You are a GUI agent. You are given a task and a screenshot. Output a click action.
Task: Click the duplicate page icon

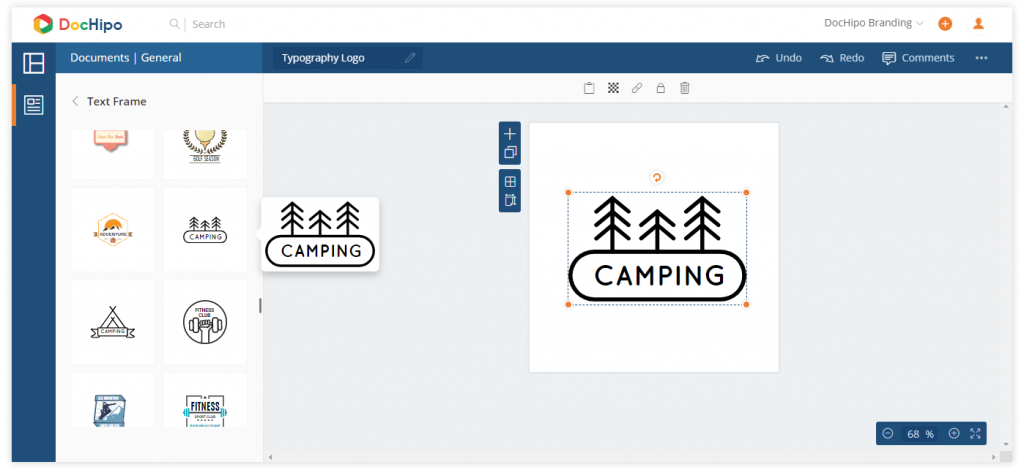point(510,153)
